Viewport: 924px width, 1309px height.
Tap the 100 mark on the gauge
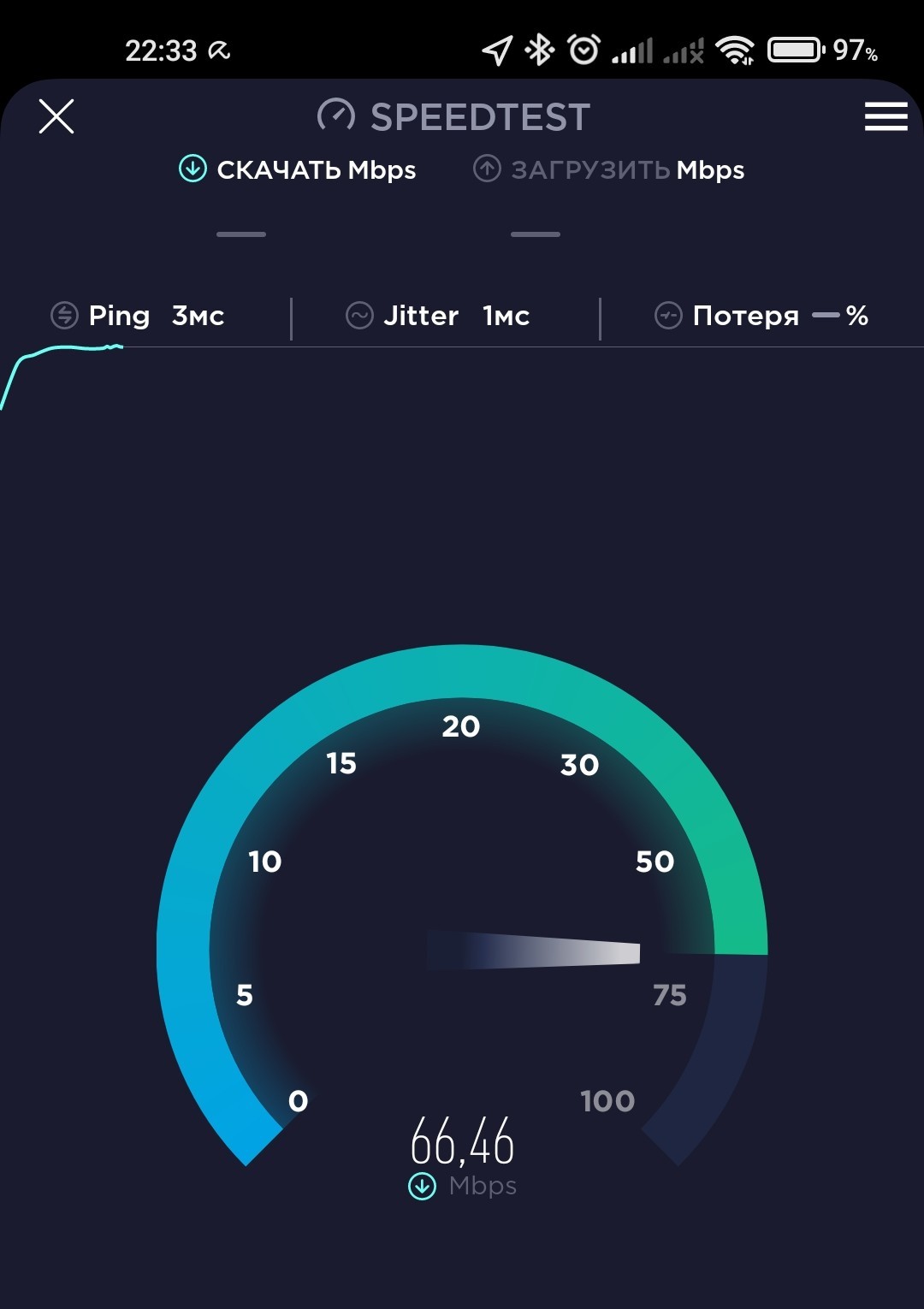click(x=607, y=1101)
